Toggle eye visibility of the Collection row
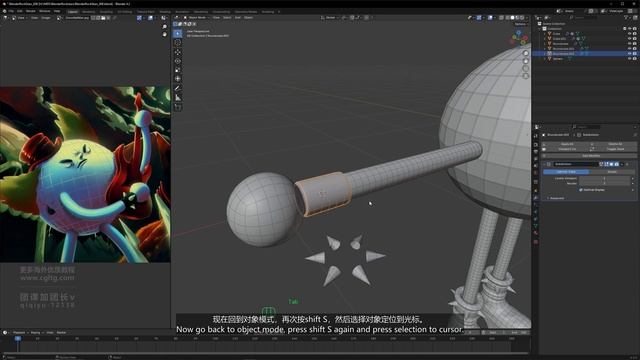The width and height of the screenshot is (640, 360). pyautogui.click(x=630, y=29)
